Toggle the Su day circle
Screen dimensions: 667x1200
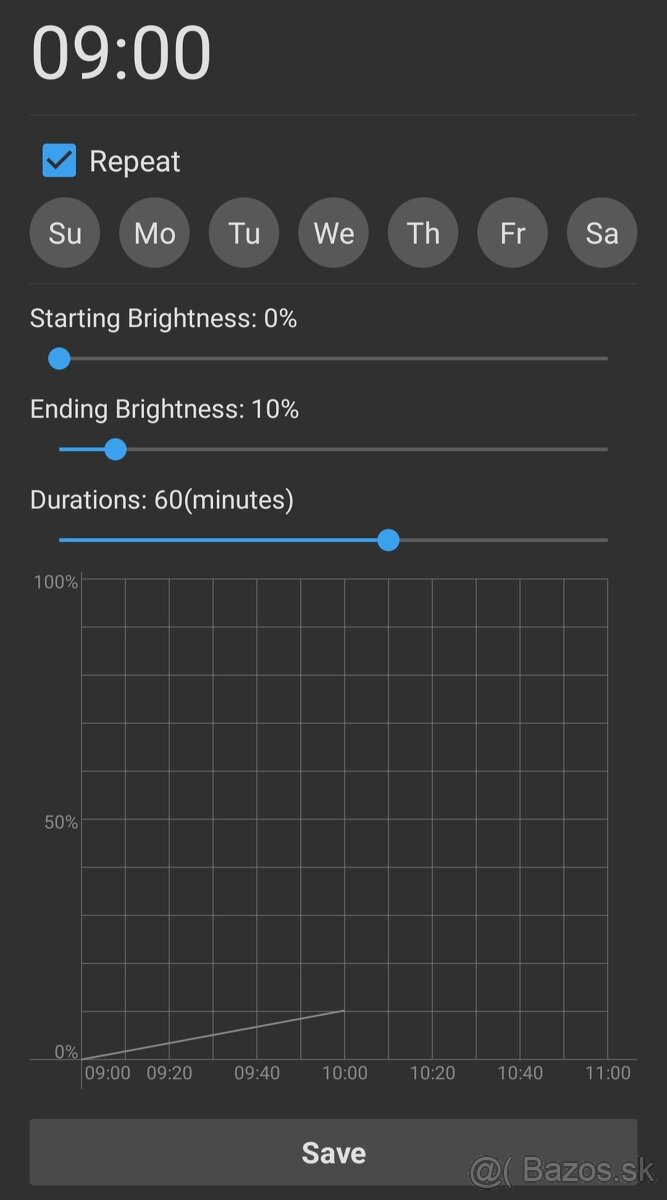coord(64,232)
